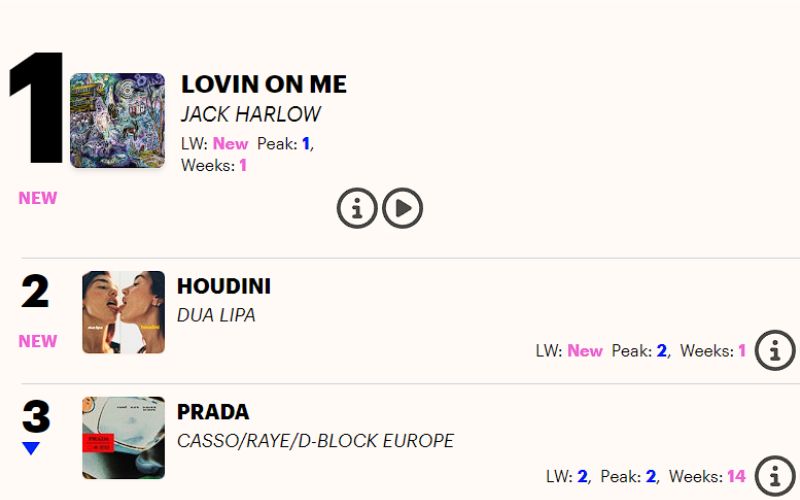Image resolution: width=800 pixels, height=500 pixels.
Task: Open the info icon for Houdini
Action: (x=775, y=351)
